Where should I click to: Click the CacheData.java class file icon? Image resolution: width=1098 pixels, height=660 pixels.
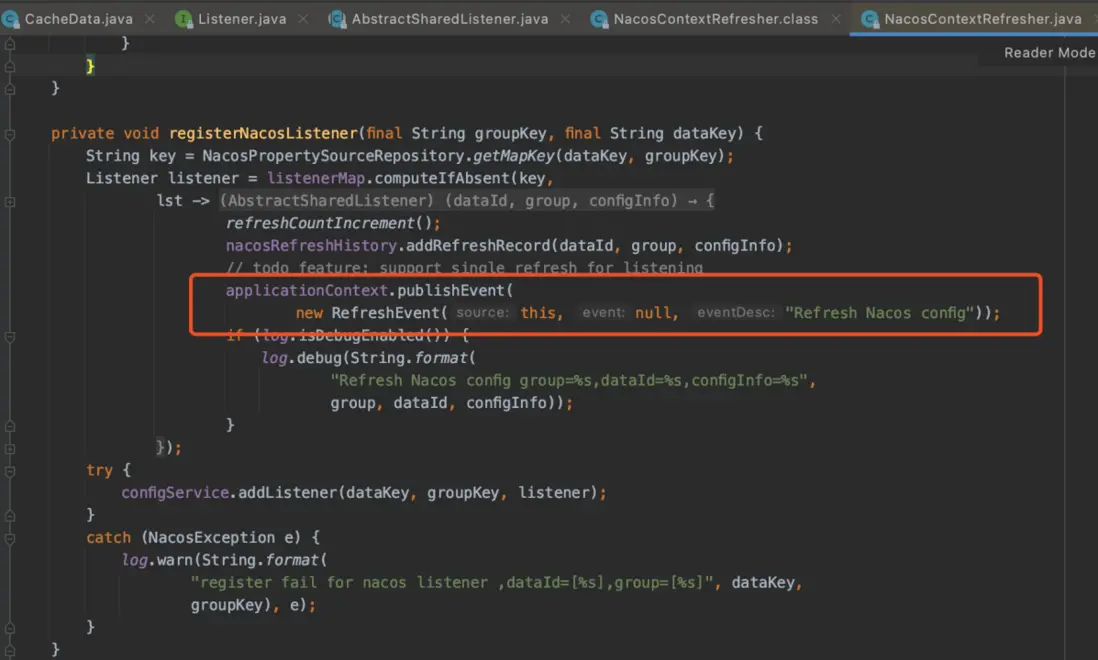pyautogui.click(x=11, y=19)
